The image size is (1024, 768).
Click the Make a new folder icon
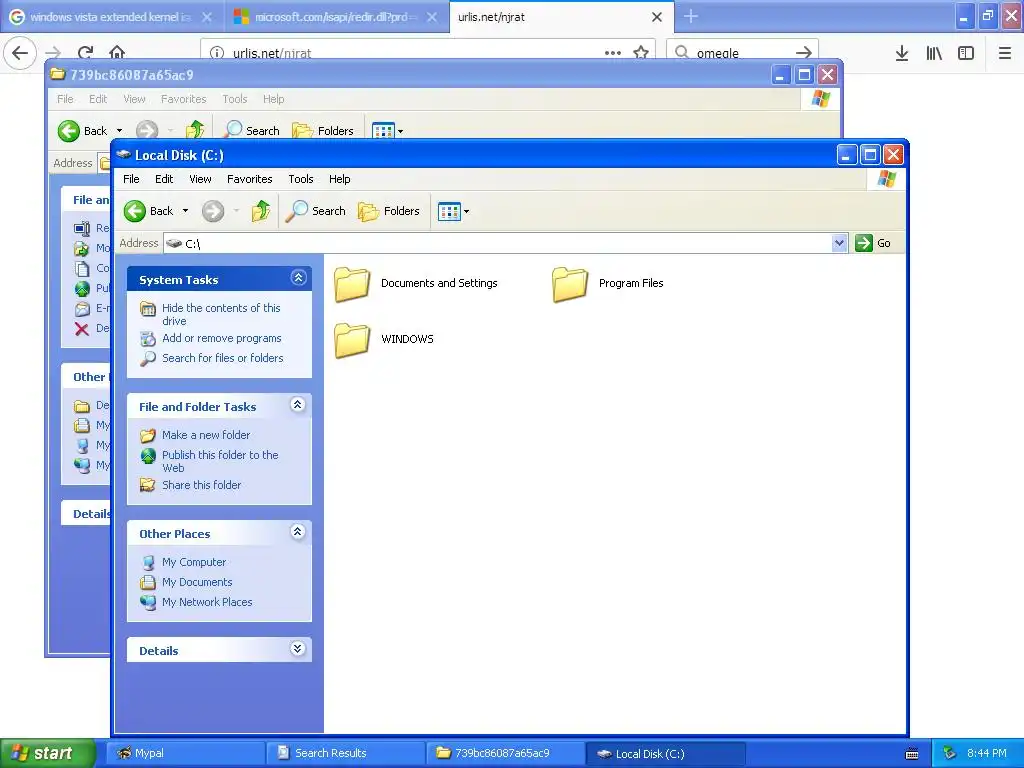pyautogui.click(x=148, y=435)
